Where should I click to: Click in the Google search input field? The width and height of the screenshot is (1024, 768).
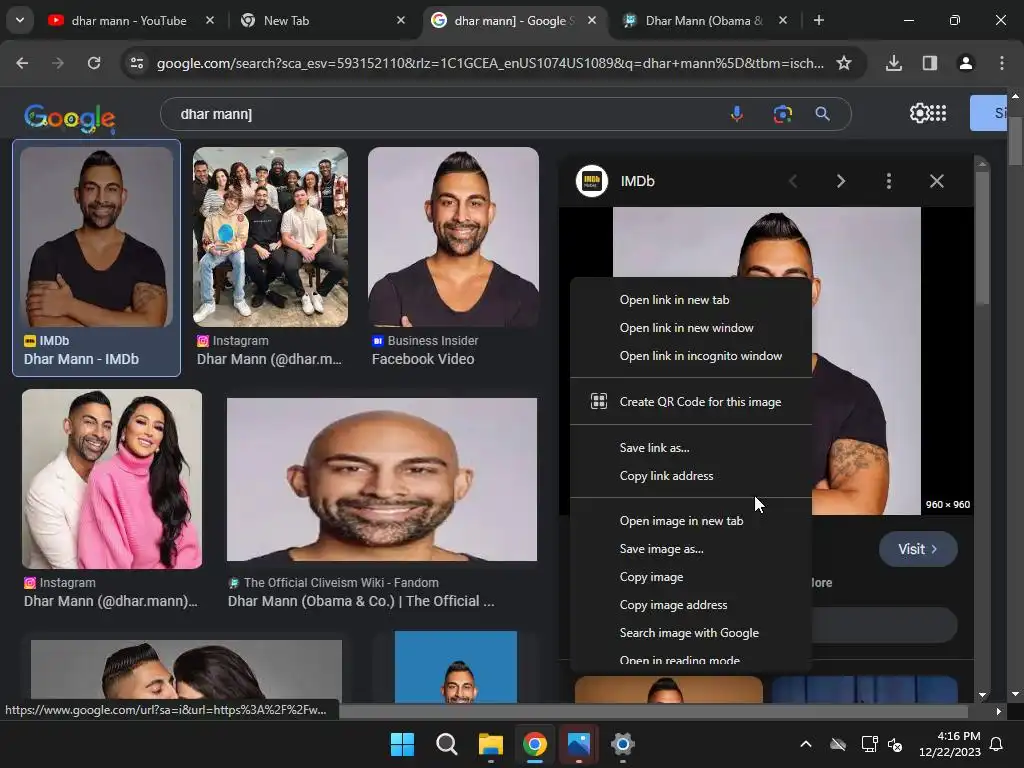click(x=444, y=114)
